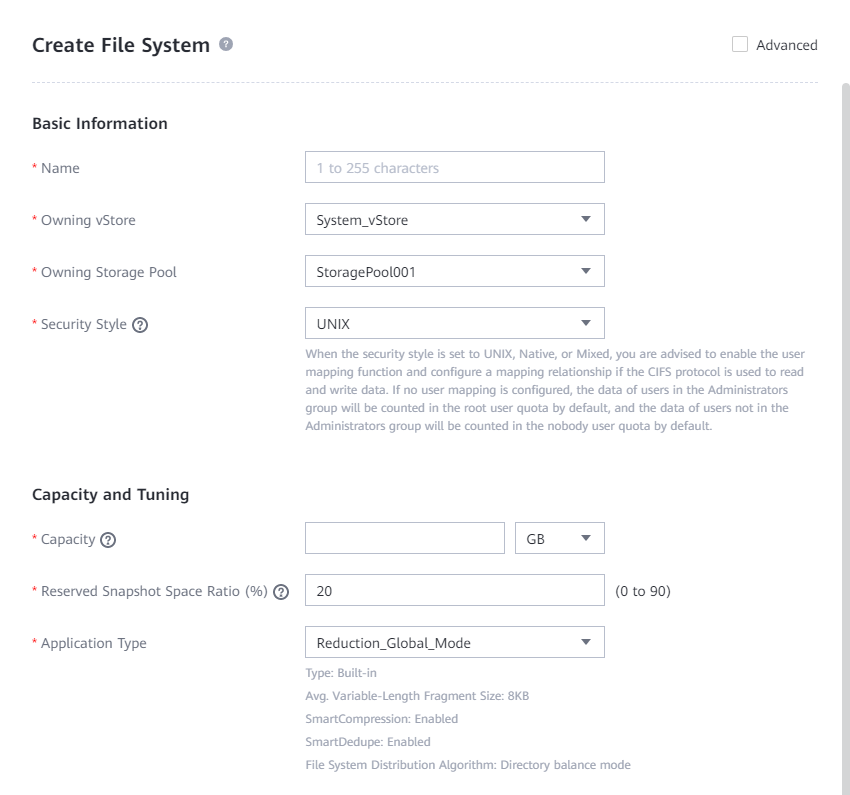Click the Name text input field
850x795 pixels.
click(454, 168)
